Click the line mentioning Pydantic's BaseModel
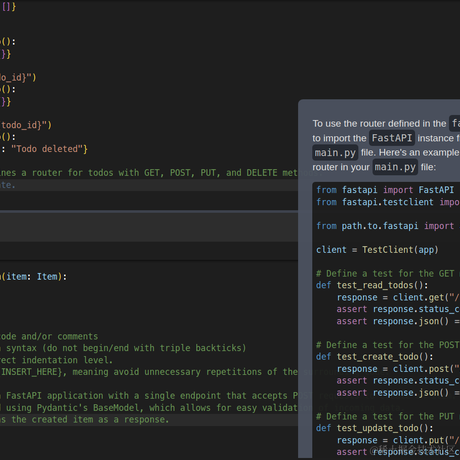This screenshot has height=460, width=460. tap(149, 408)
